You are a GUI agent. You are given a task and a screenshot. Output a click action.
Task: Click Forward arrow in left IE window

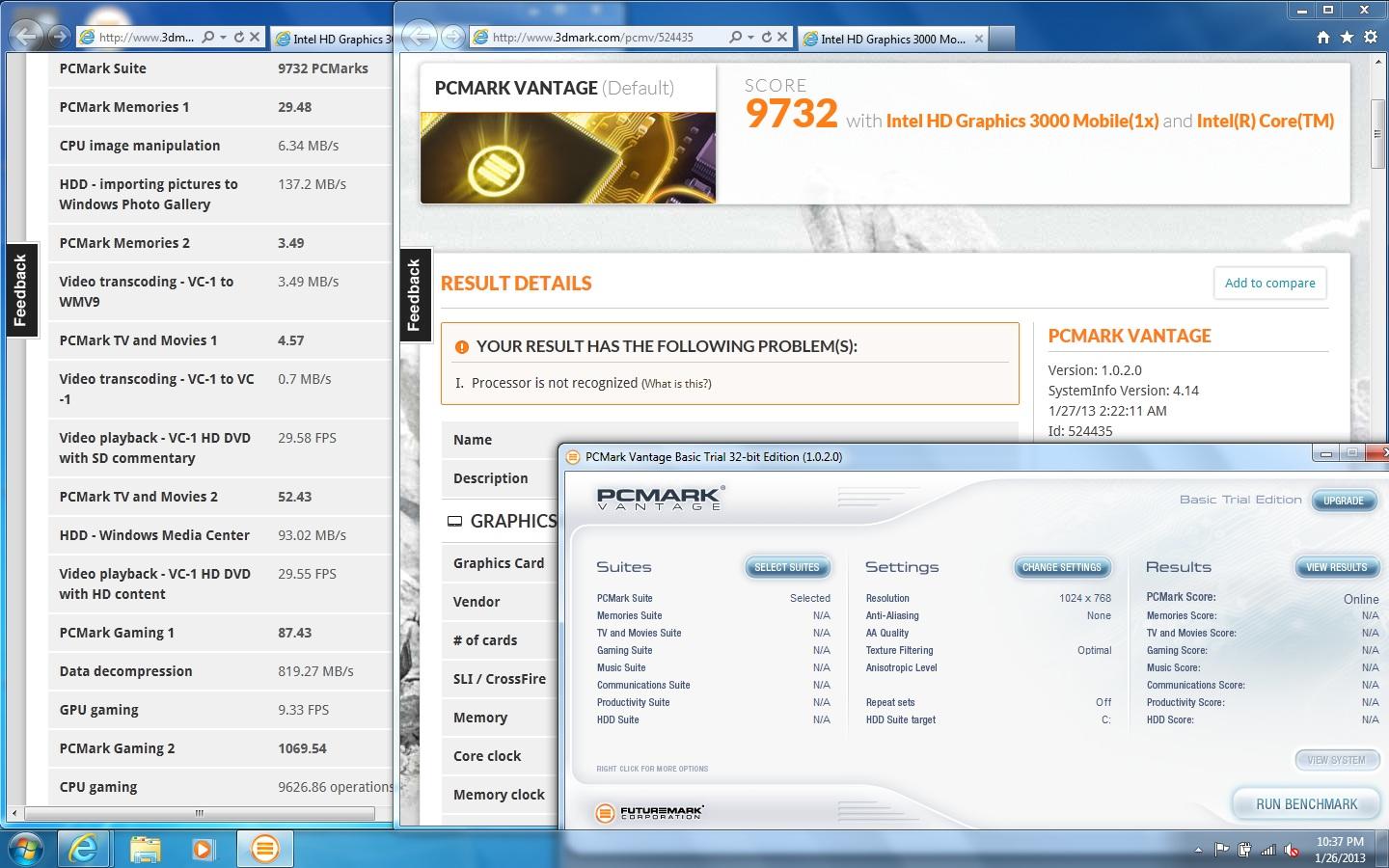(x=60, y=37)
